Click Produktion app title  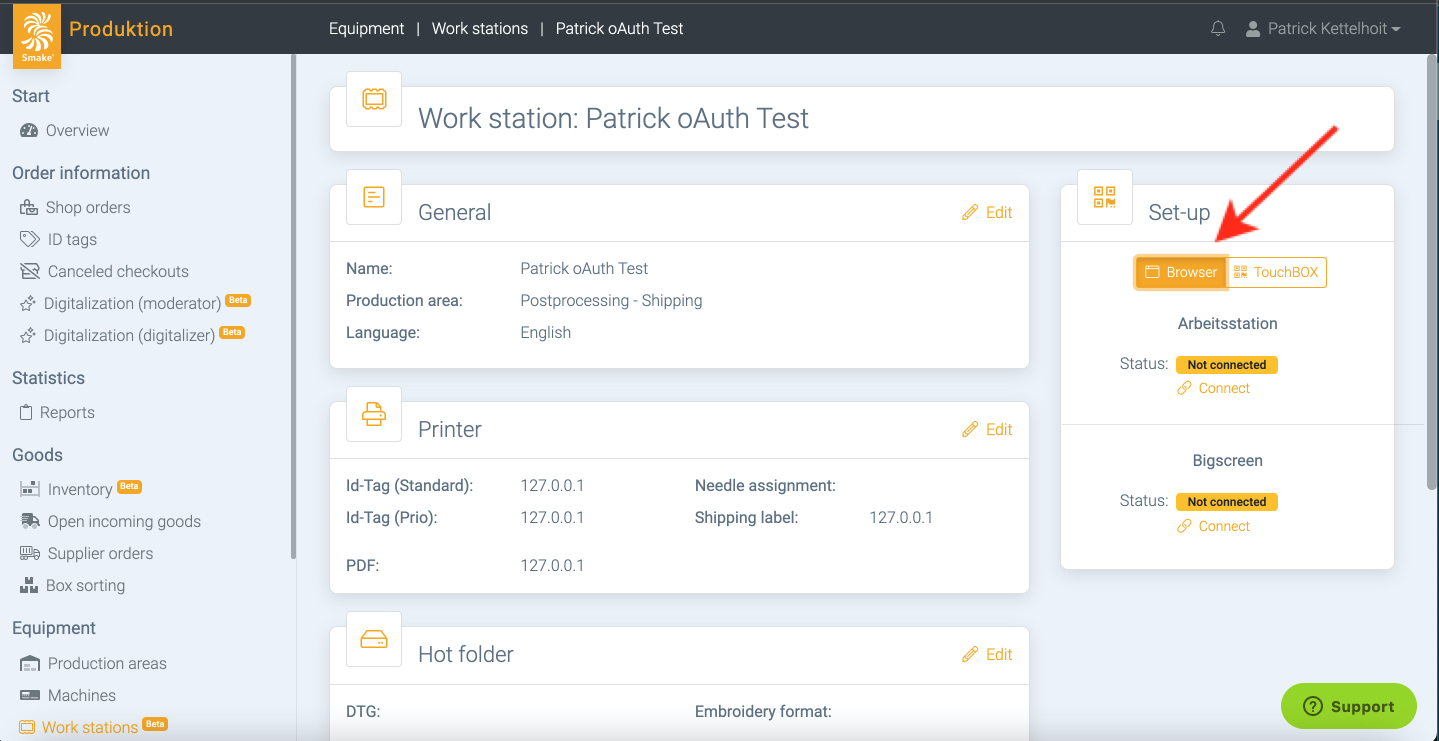pos(121,29)
